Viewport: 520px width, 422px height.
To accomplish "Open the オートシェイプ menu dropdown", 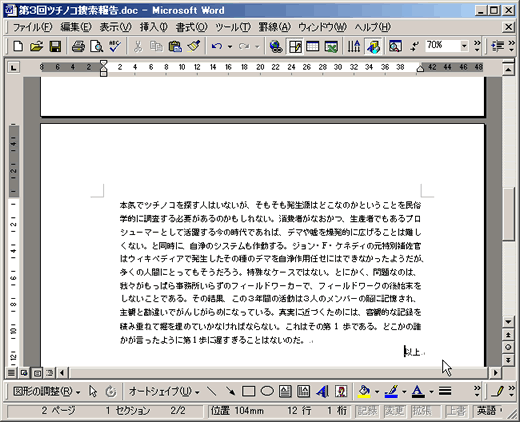I will coord(164,391).
